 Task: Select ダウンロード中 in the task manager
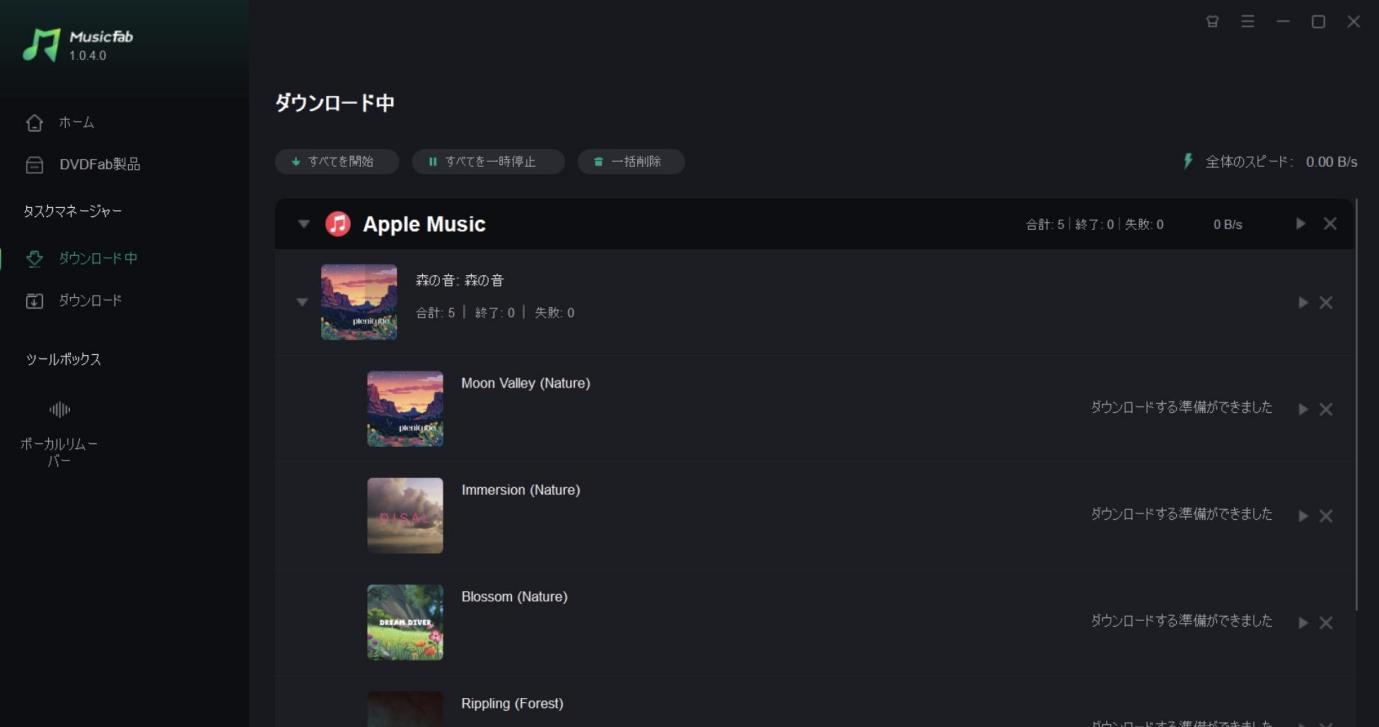tap(98, 258)
